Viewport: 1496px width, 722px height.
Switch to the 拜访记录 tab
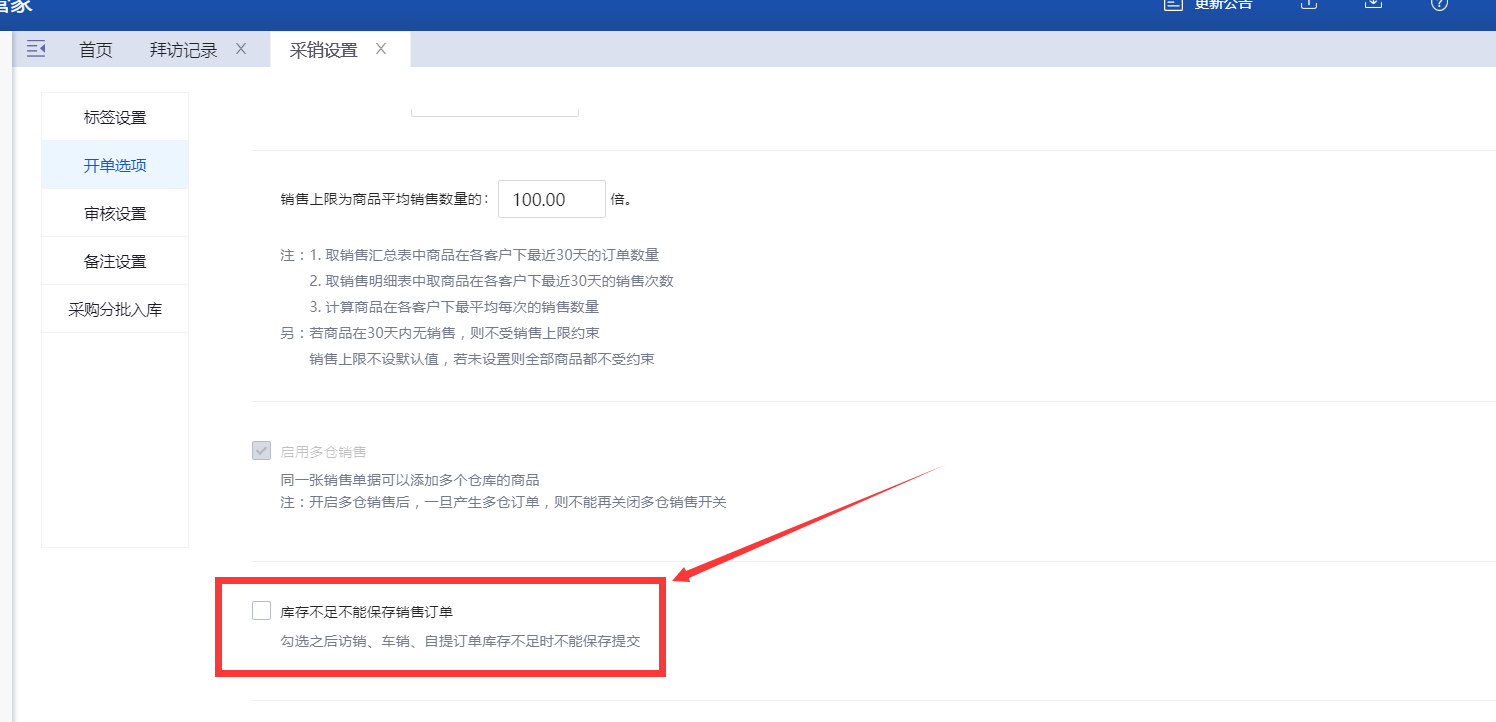point(183,50)
